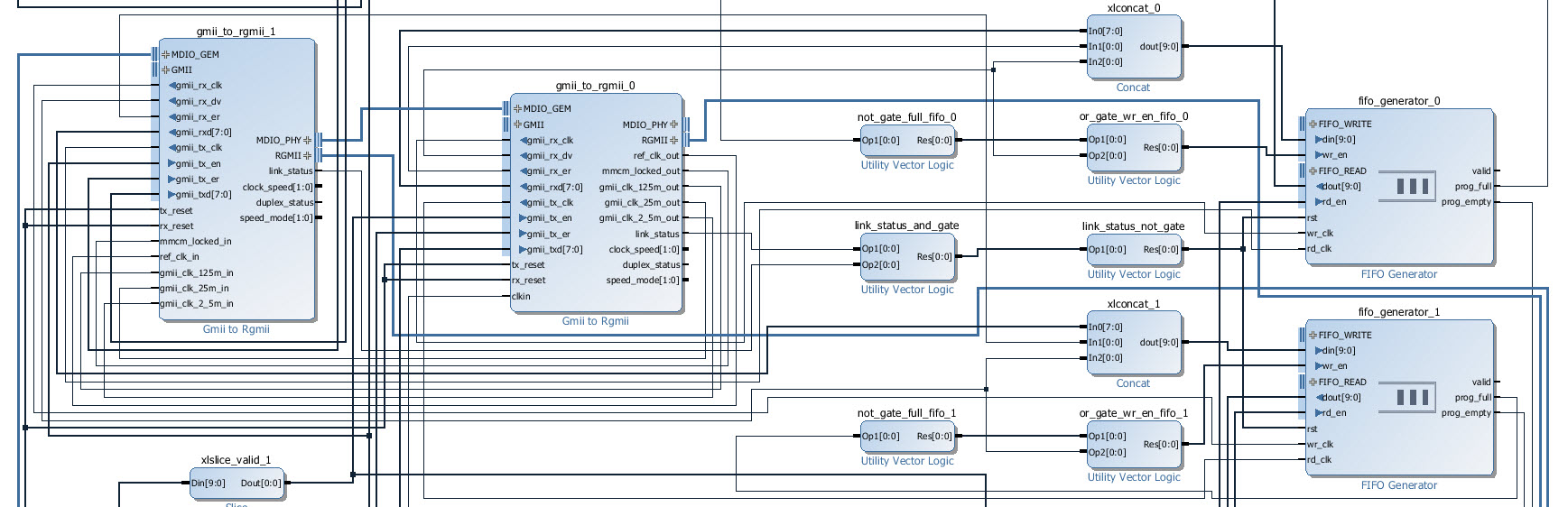Viewport: 1568px width, 507px height.
Task: Select the xlconcat_1 block title
Action: click(x=1134, y=304)
